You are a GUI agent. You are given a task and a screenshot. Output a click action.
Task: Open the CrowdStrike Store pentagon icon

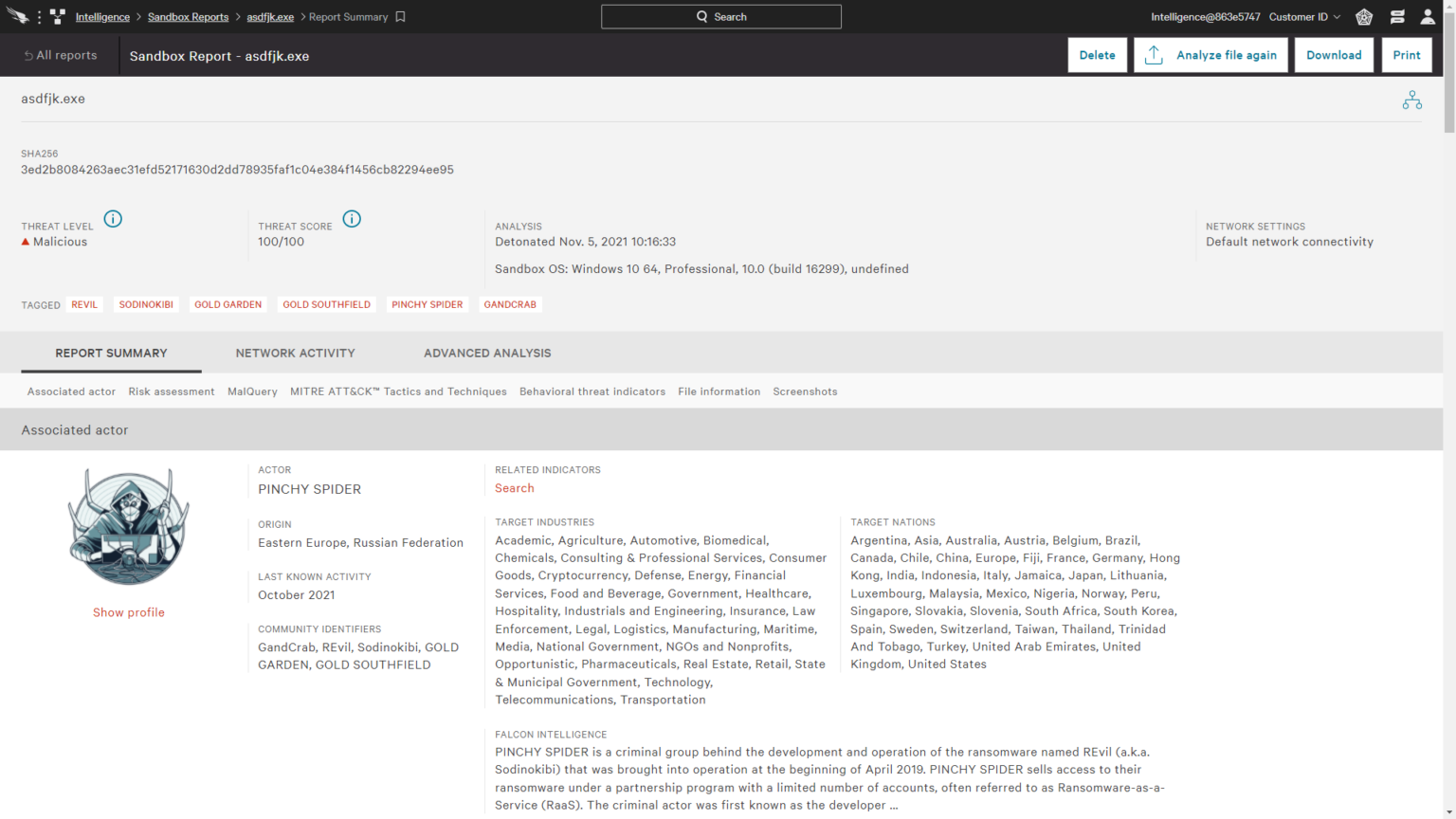coord(1363,16)
